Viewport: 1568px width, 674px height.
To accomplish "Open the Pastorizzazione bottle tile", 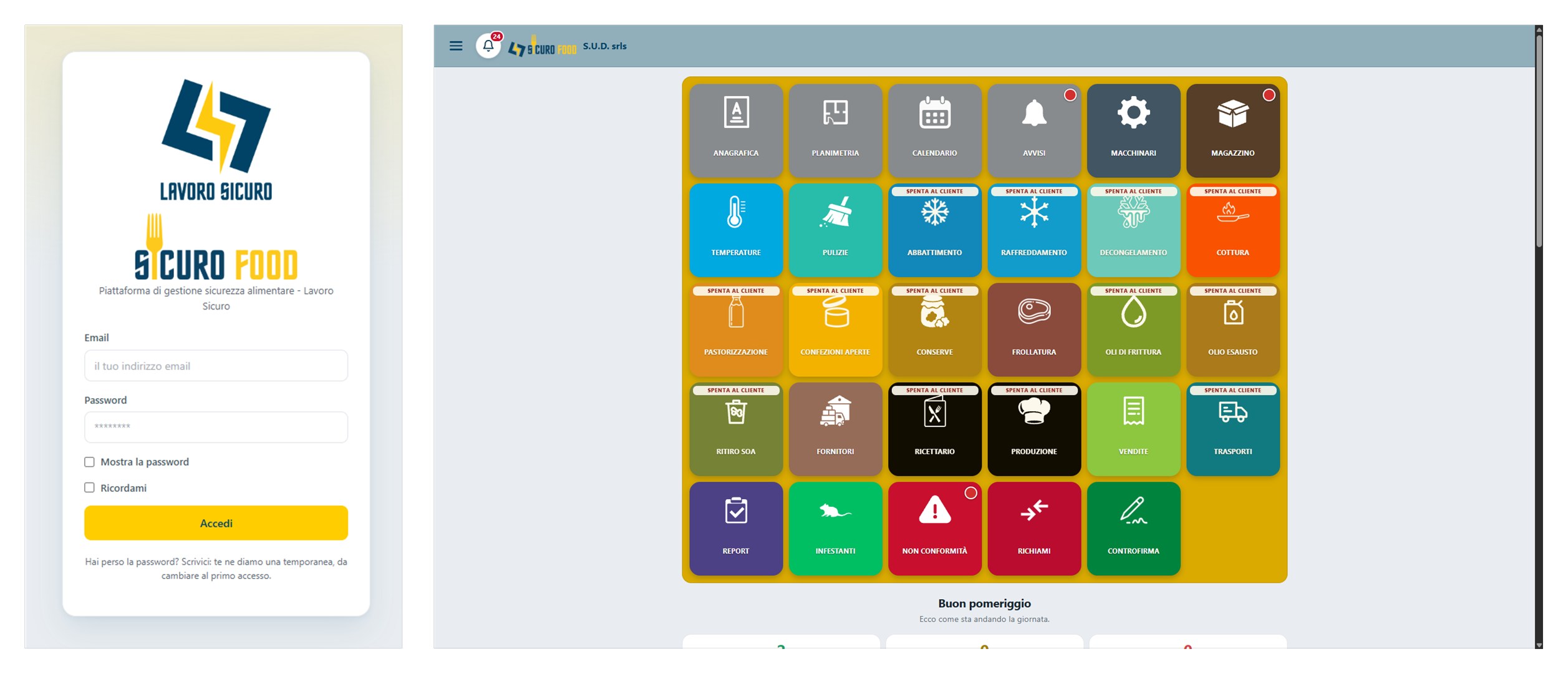I will (x=736, y=330).
